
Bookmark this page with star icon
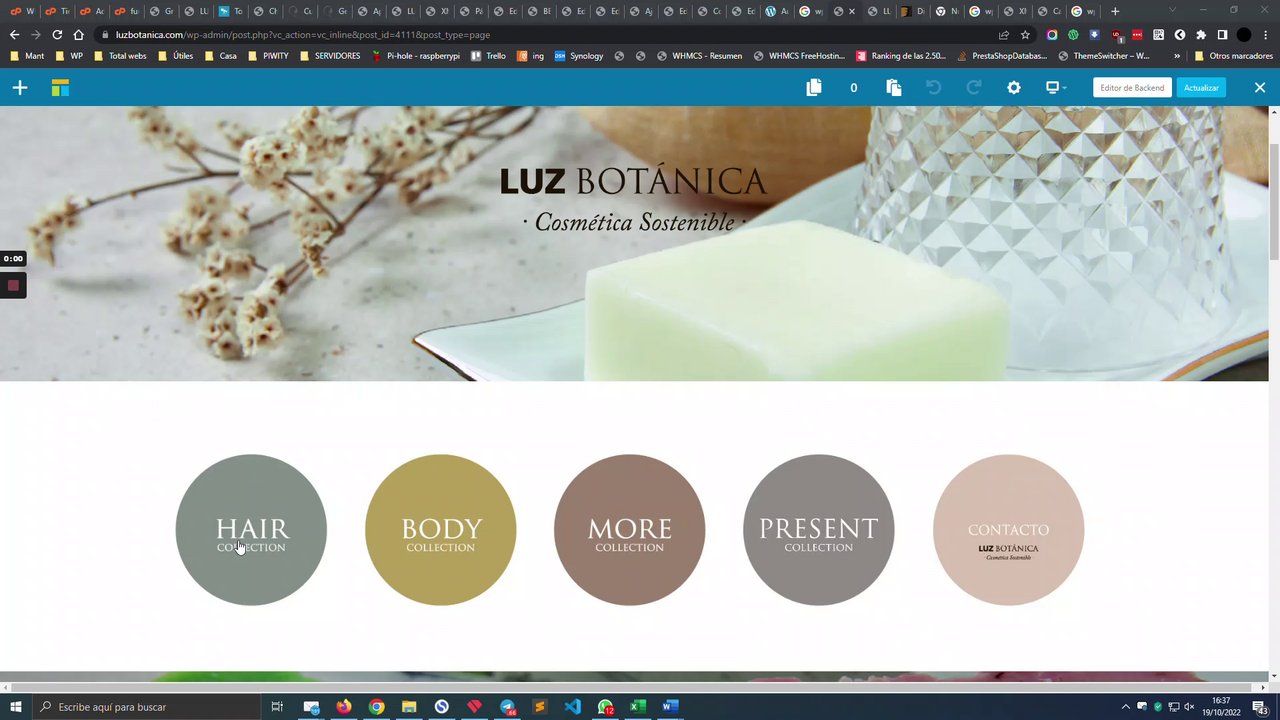click(x=1025, y=34)
